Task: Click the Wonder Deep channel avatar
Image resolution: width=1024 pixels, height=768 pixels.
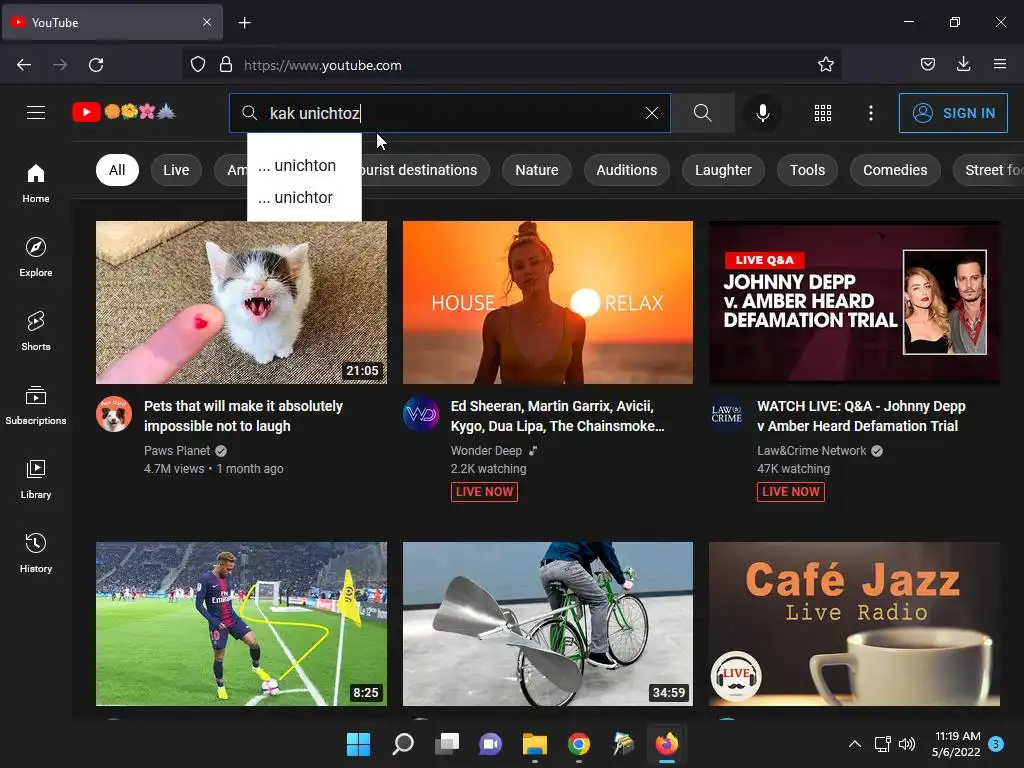Action: click(421, 414)
